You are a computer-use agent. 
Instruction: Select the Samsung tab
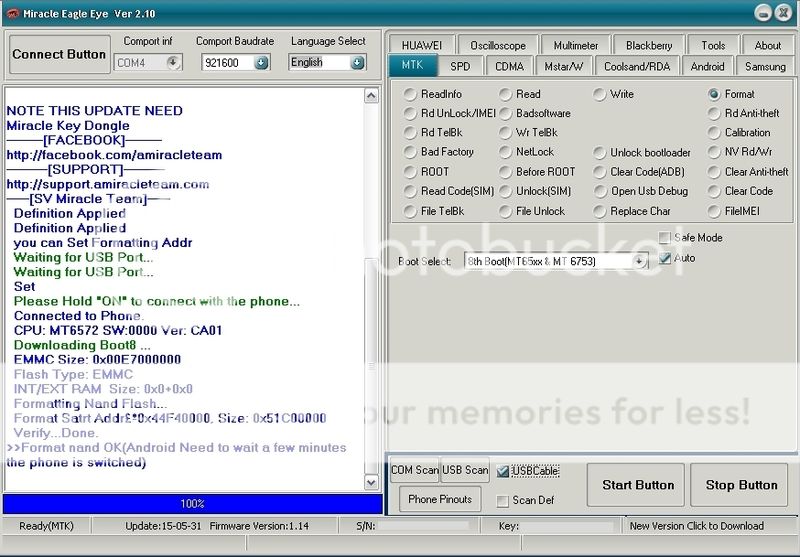[x=765, y=66]
